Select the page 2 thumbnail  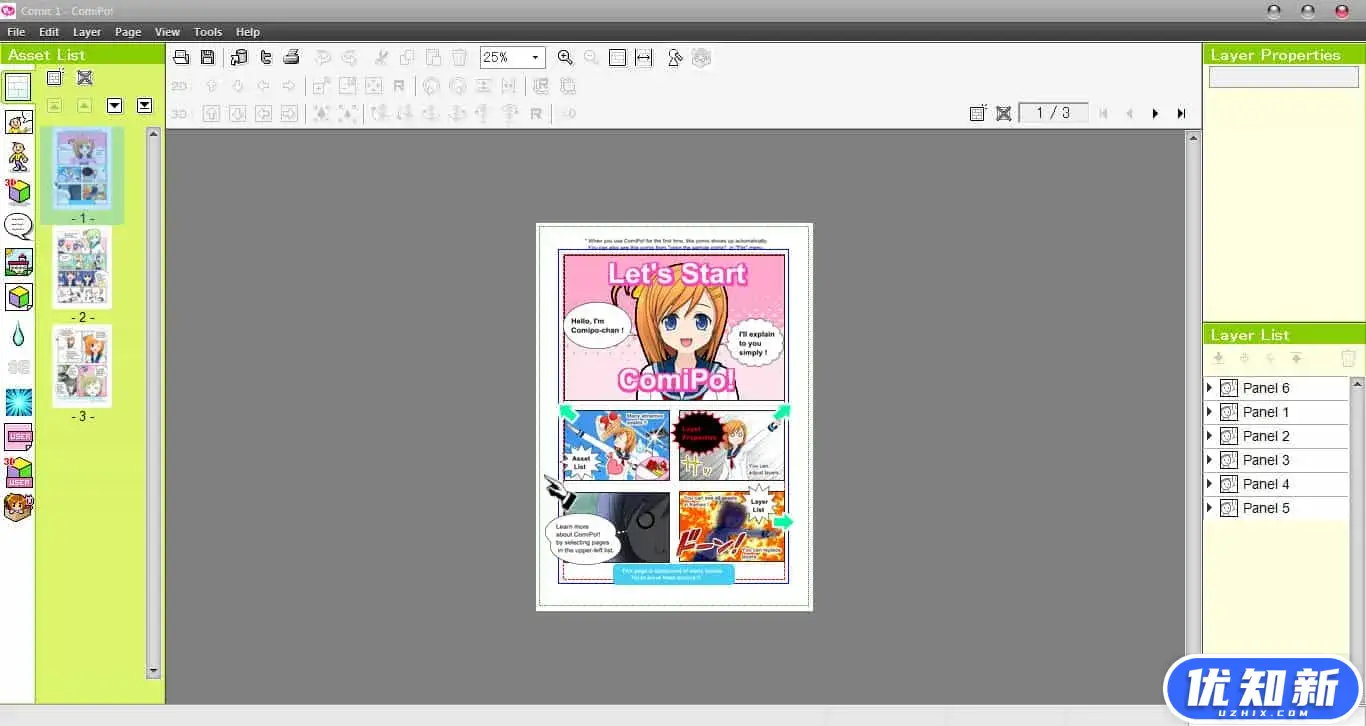click(82, 268)
